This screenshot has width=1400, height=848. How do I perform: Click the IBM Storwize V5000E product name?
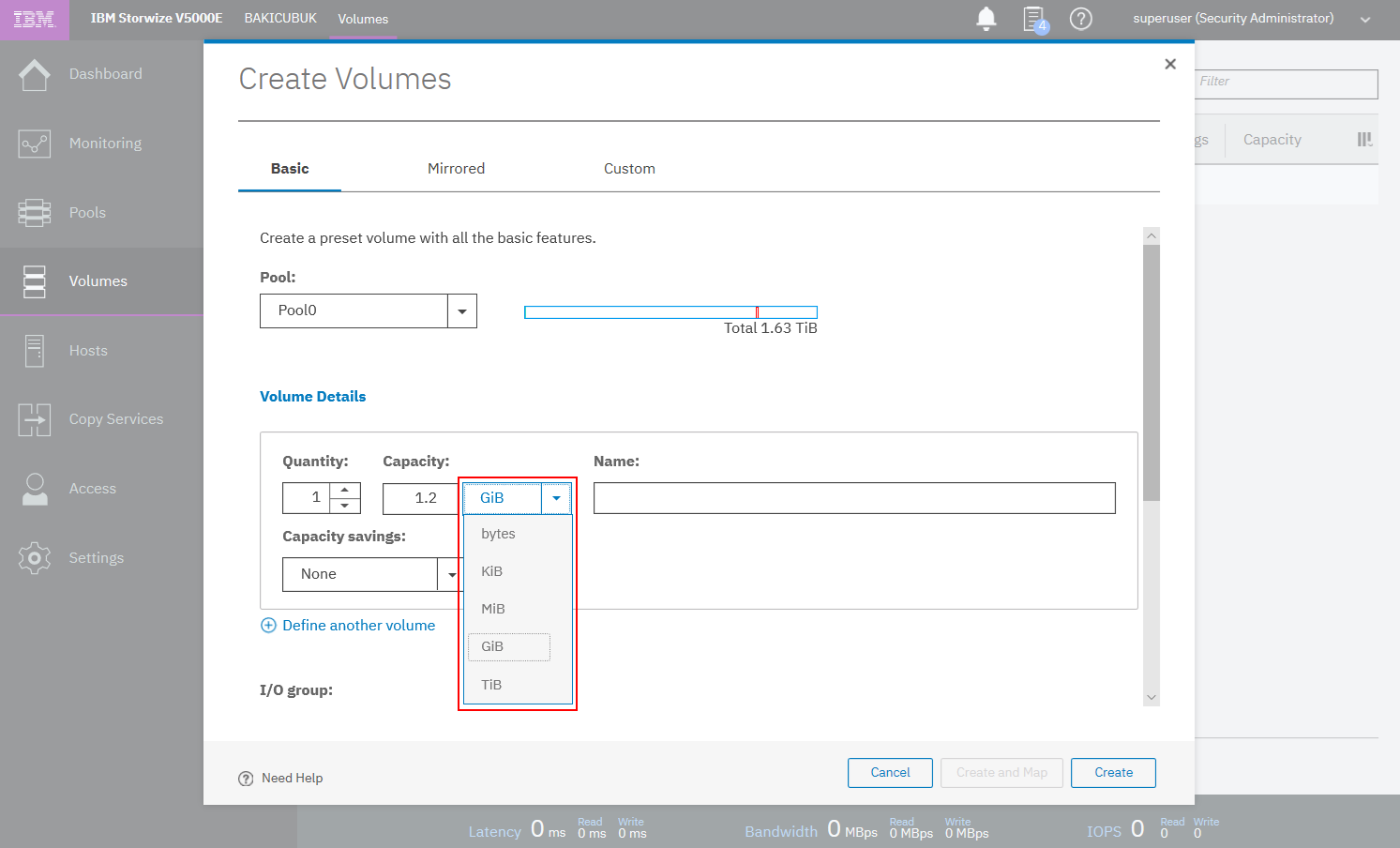(x=157, y=18)
